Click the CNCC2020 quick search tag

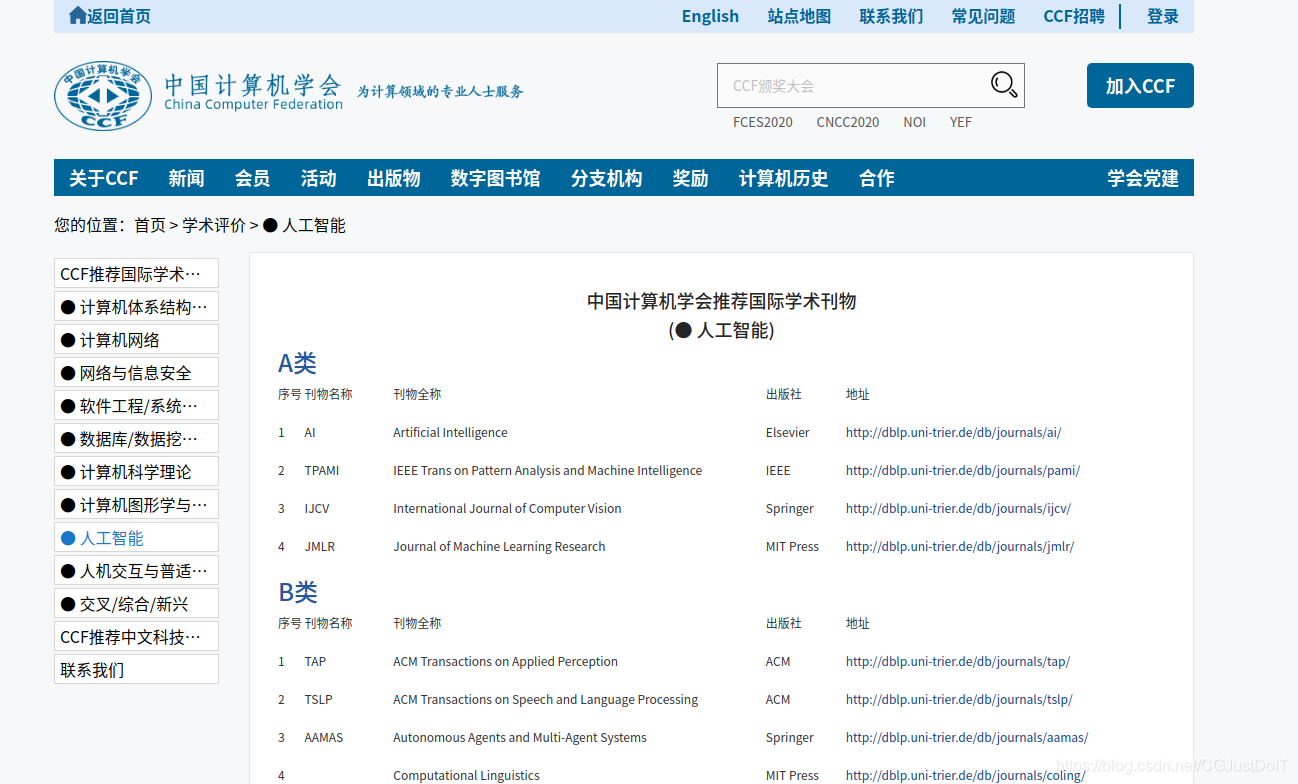pyautogui.click(x=848, y=122)
